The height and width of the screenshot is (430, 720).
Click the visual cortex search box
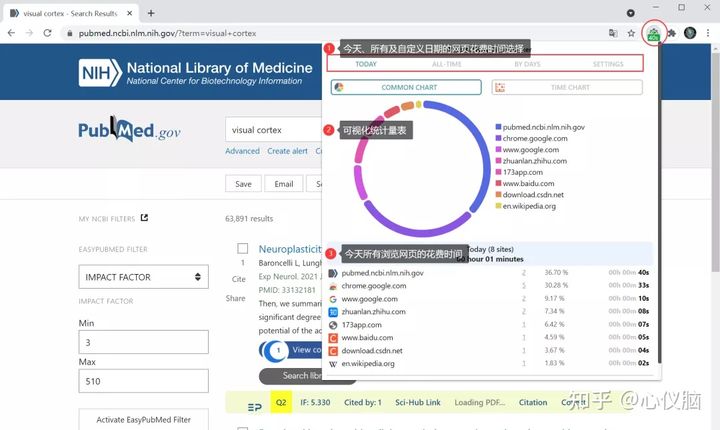tap(274, 130)
